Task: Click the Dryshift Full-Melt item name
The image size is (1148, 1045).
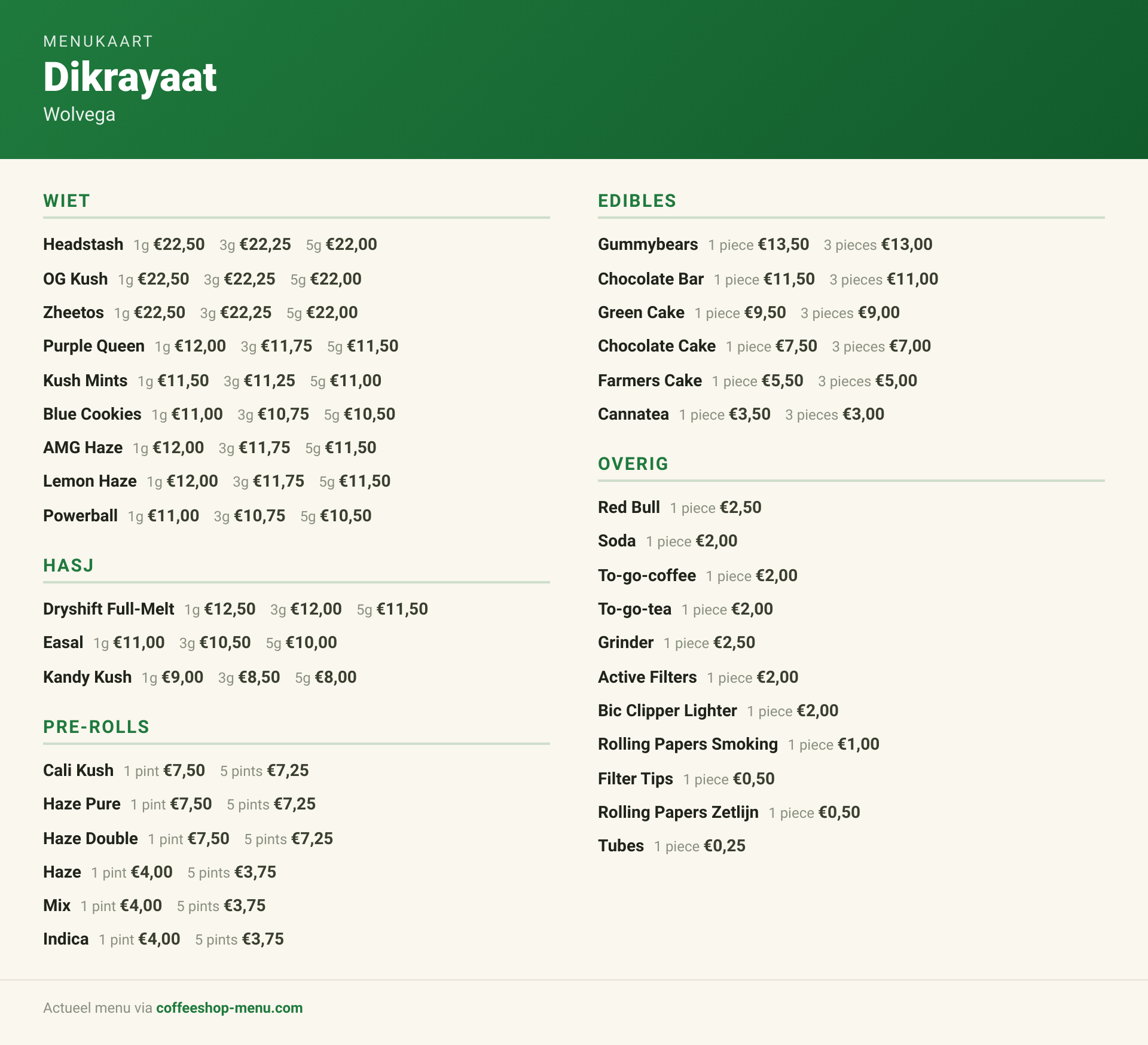Action: click(109, 609)
